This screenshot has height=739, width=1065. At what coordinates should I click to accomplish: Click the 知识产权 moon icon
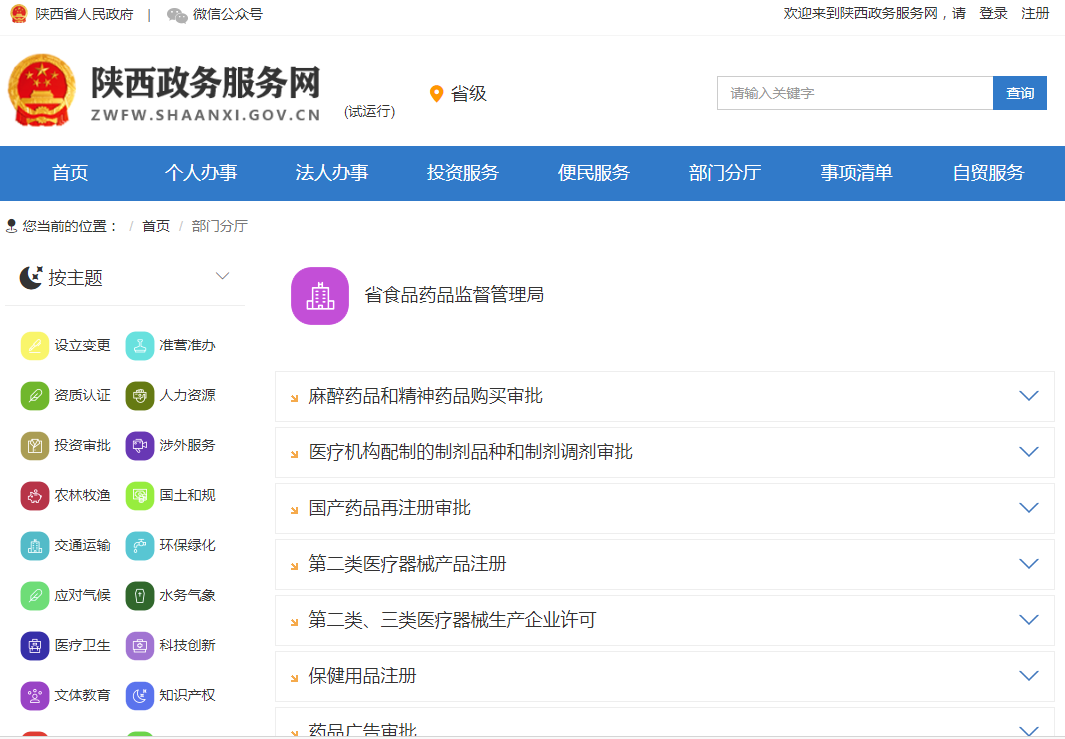[140, 696]
